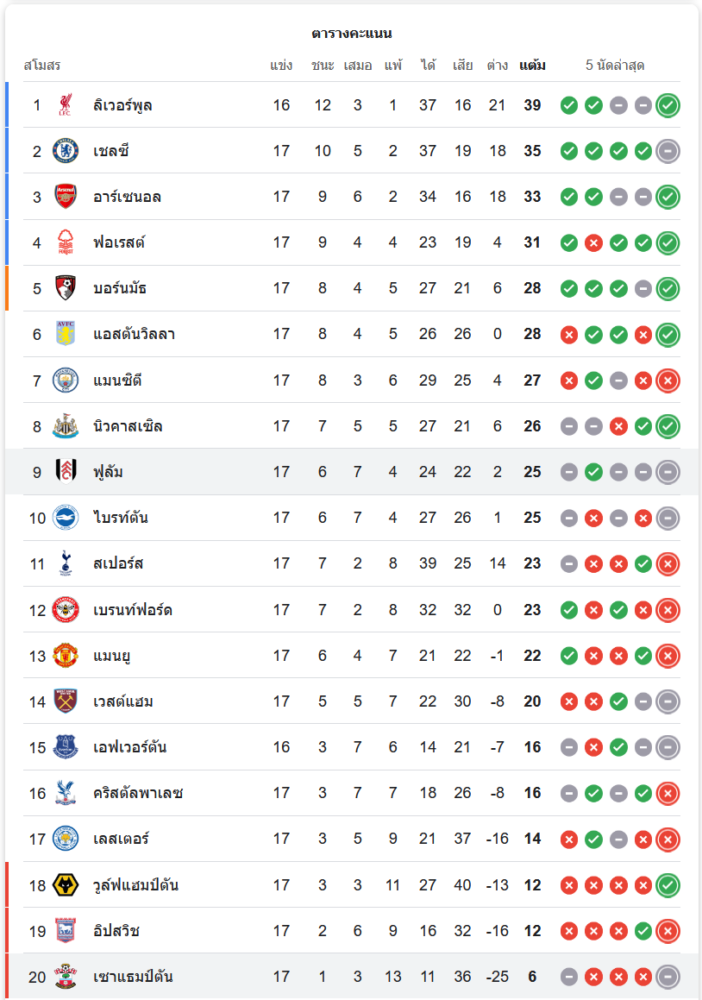This screenshot has height=1000, width=702.
Task: Select the ไบรท์ตัน team name
Action: [121, 518]
